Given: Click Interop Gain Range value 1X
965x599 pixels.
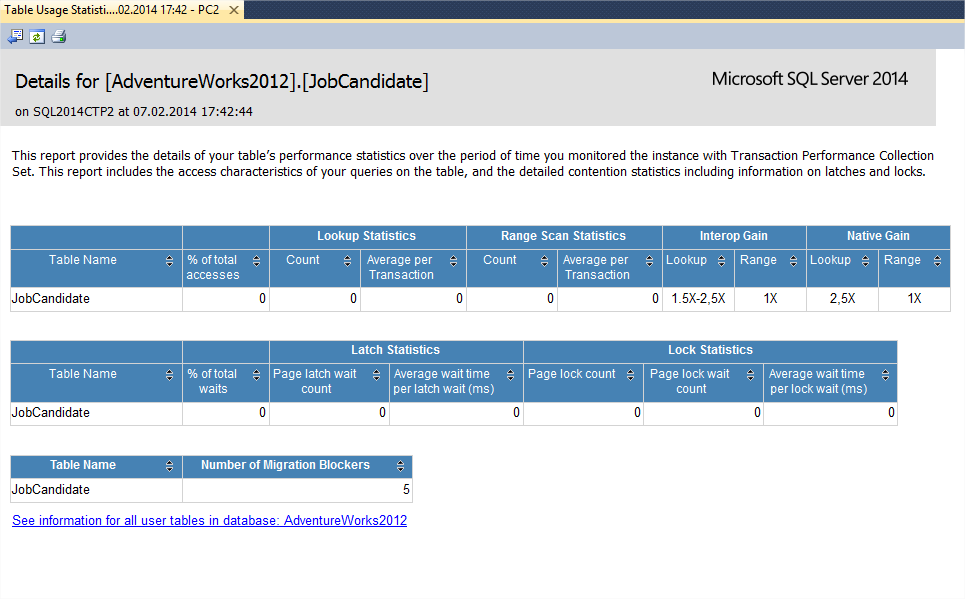Looking at the screenshot, I should tap(770, 299).
